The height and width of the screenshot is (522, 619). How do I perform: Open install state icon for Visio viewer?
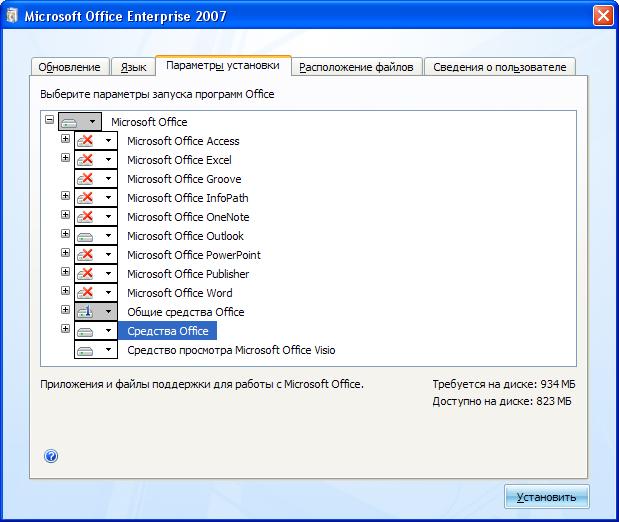pyautogui.click(x=87, y=351)
